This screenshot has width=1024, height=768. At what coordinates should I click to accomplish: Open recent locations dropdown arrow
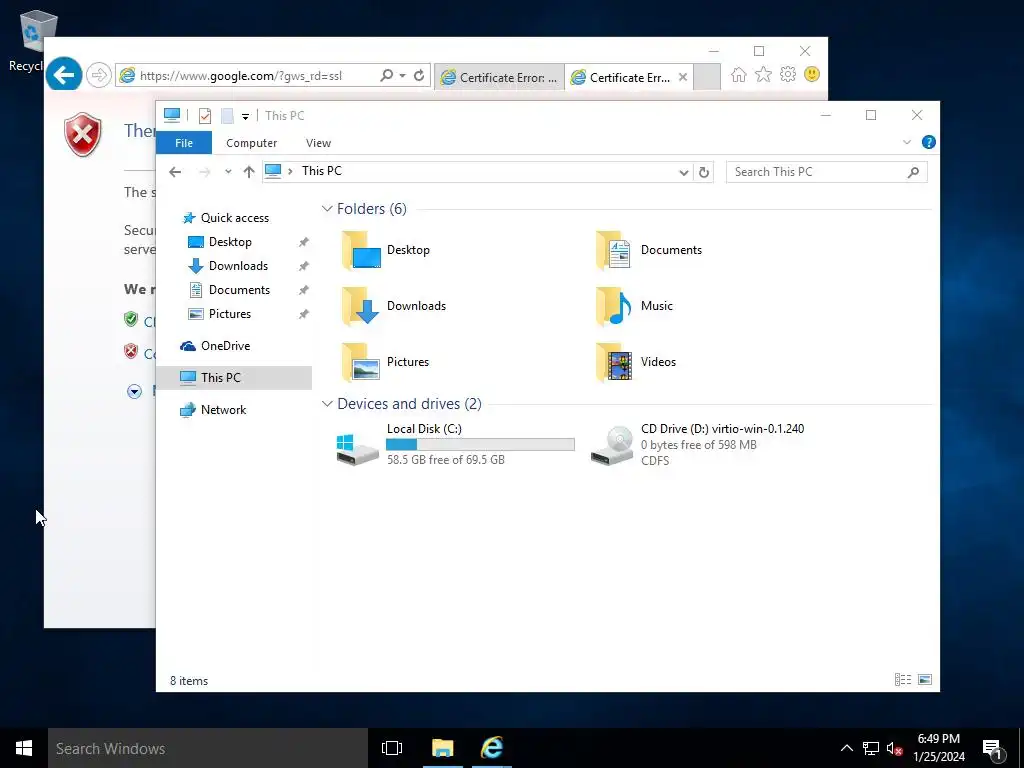(227, 172)
